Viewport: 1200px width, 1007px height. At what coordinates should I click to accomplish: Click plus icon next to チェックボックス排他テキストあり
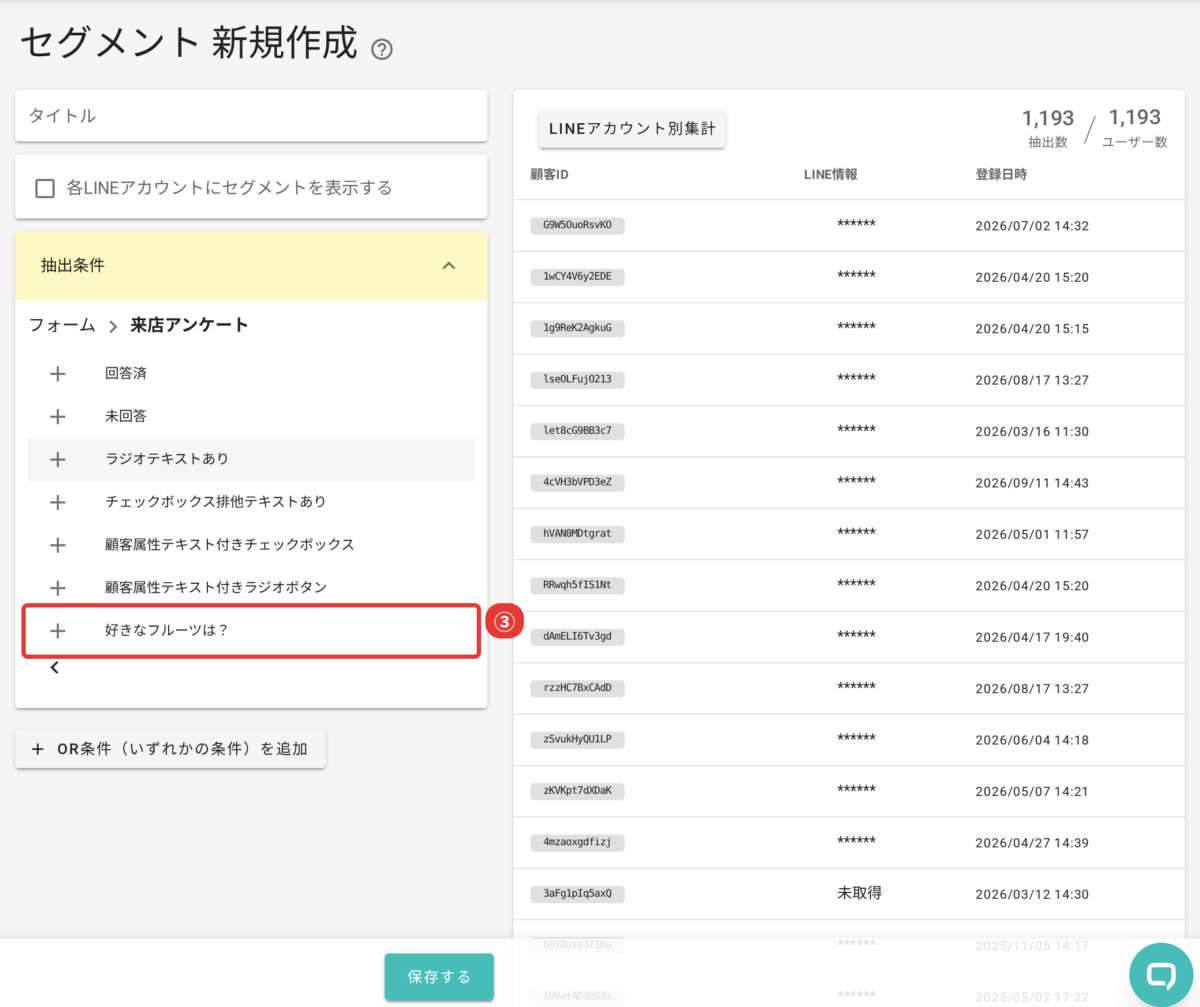pyautogui.click(x=57, y=502)
